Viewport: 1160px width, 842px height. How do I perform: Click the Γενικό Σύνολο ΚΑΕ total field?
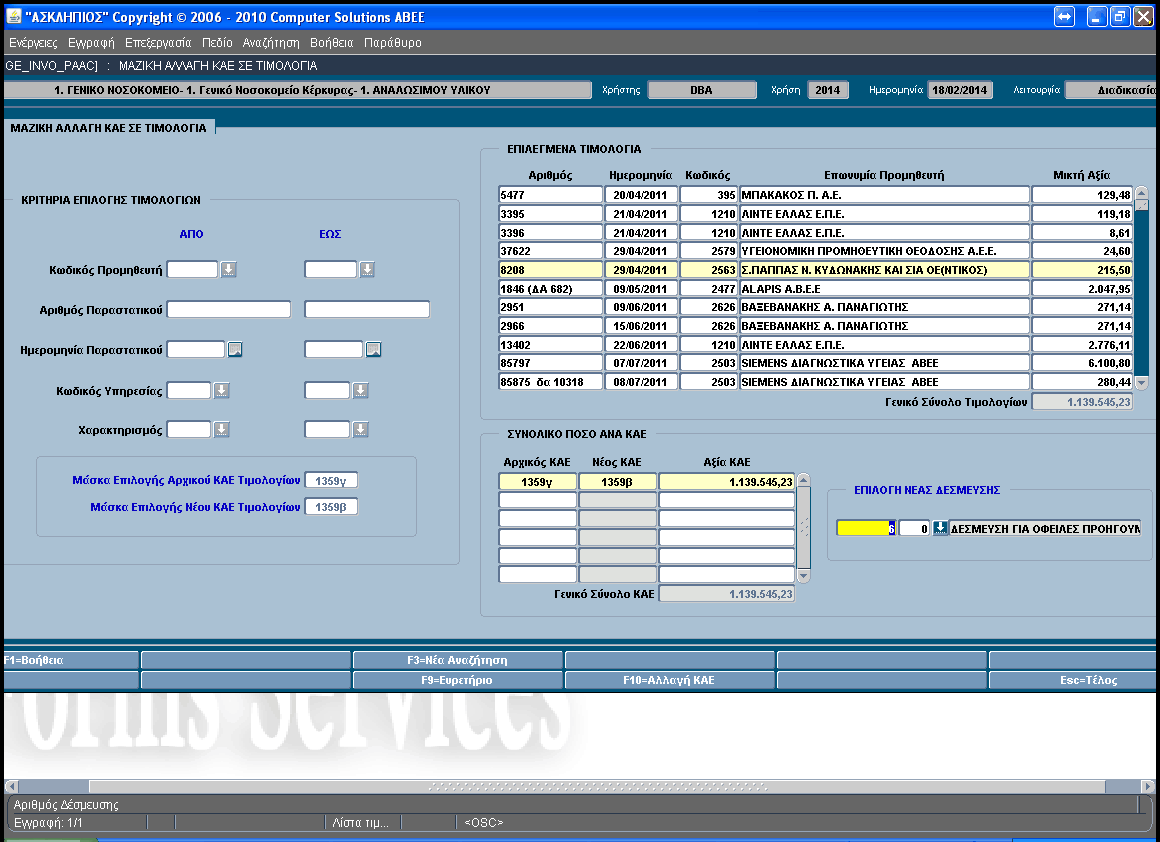point(726,593)
